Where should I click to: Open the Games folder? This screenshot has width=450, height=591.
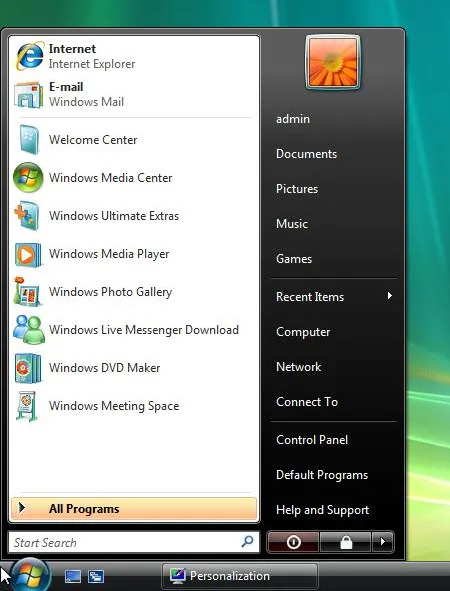(294, 259)
